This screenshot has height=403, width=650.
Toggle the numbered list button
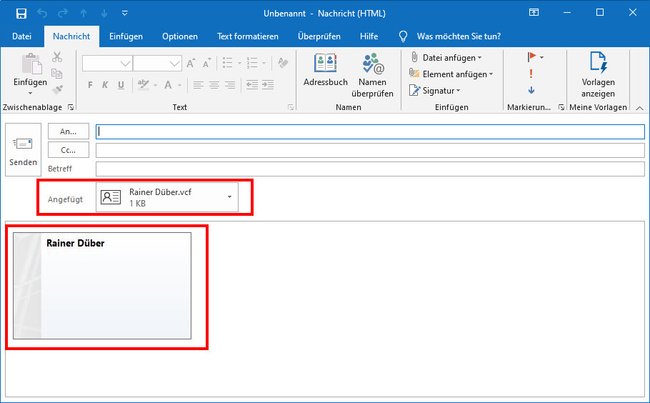(252, 63)
